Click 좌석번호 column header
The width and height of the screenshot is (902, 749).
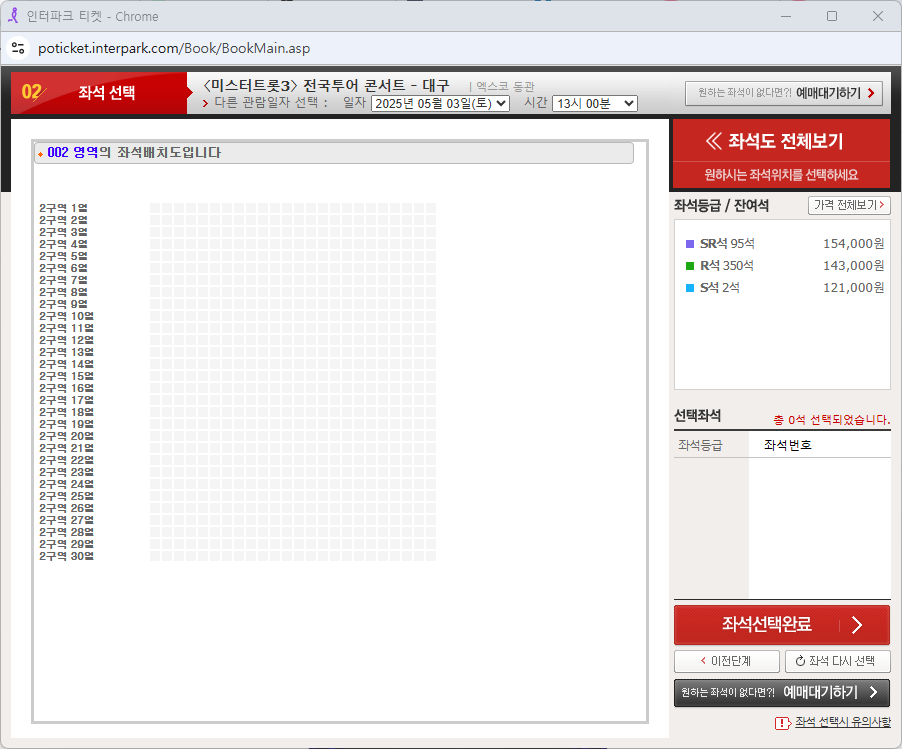point(788,445)
